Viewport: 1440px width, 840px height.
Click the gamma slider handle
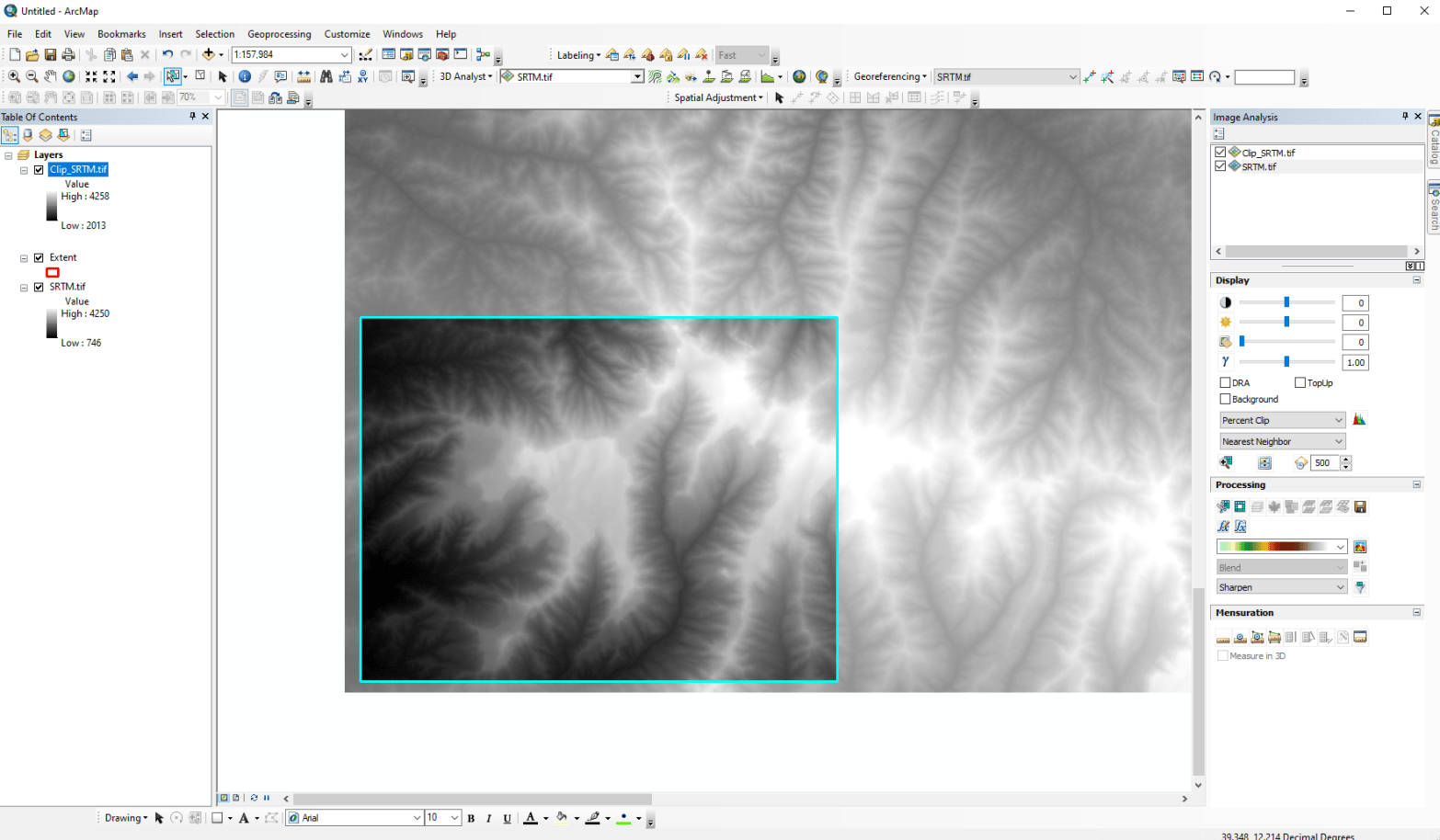point(1286,362)
